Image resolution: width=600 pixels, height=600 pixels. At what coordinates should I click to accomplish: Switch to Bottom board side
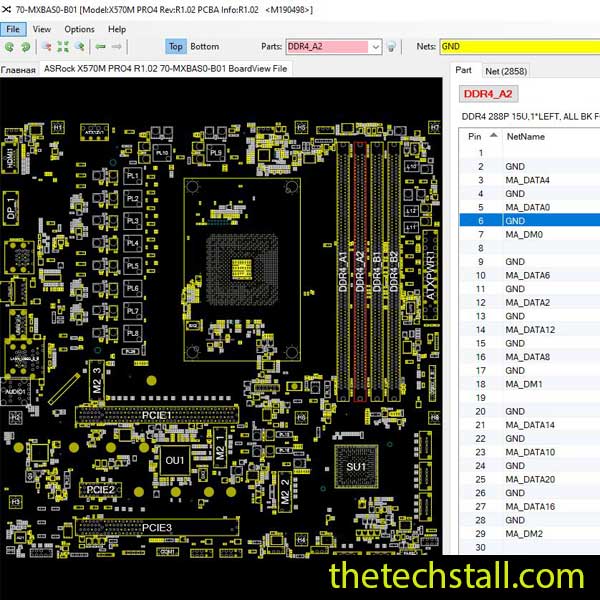(204, 47)
